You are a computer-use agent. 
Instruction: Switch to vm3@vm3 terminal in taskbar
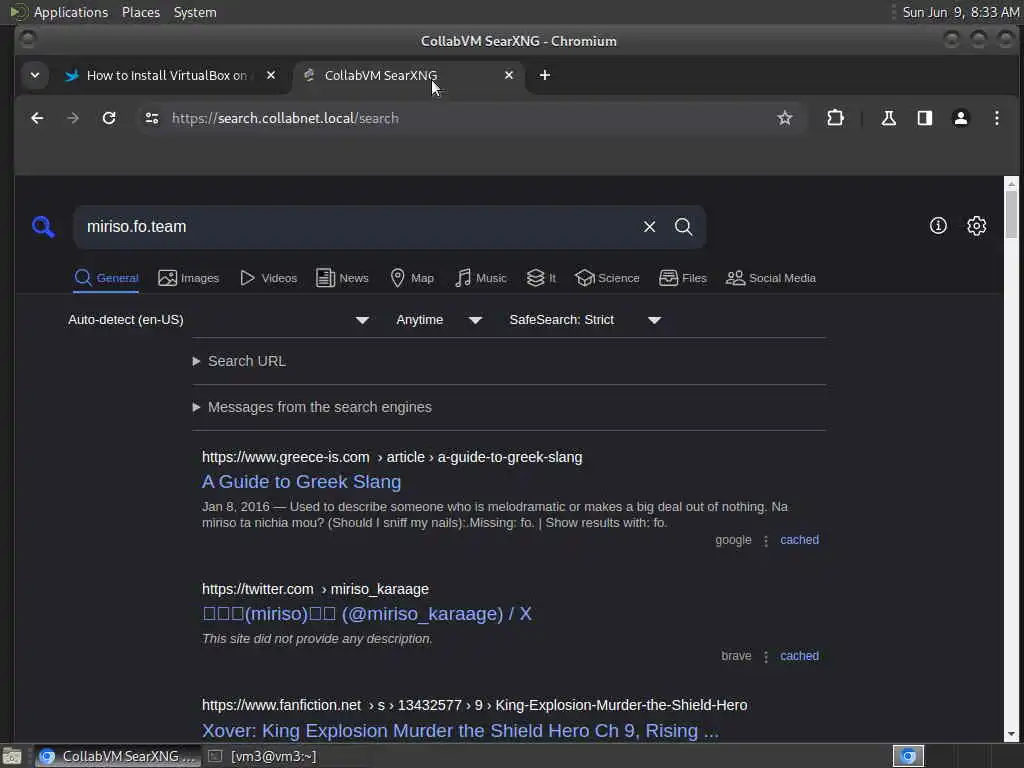[x=264, y=756]
